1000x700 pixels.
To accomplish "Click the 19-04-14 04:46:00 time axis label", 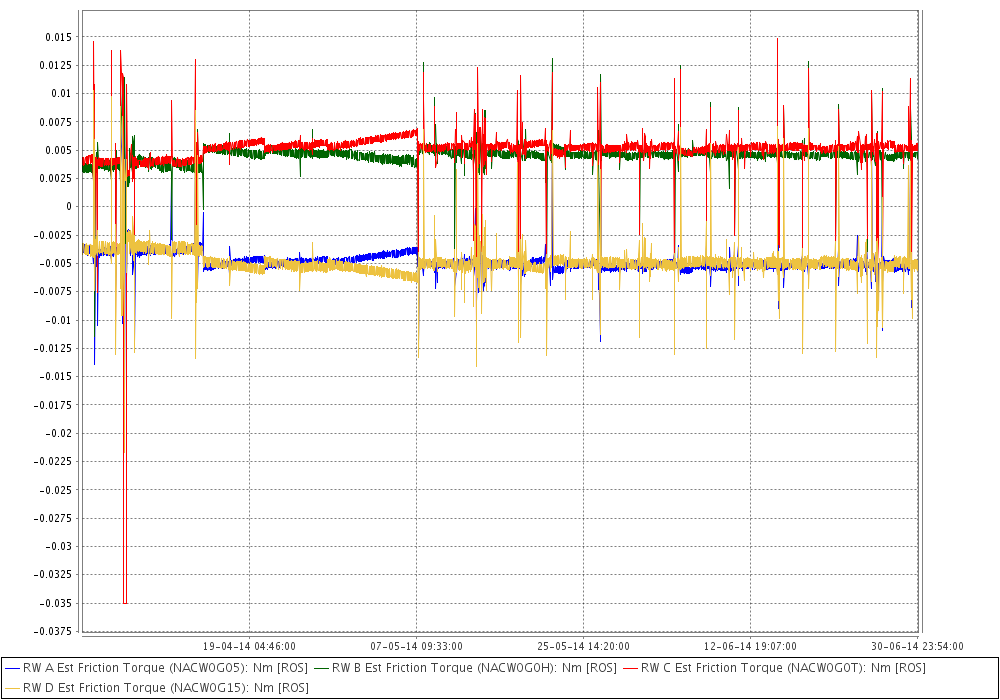I will coord(249,646).
